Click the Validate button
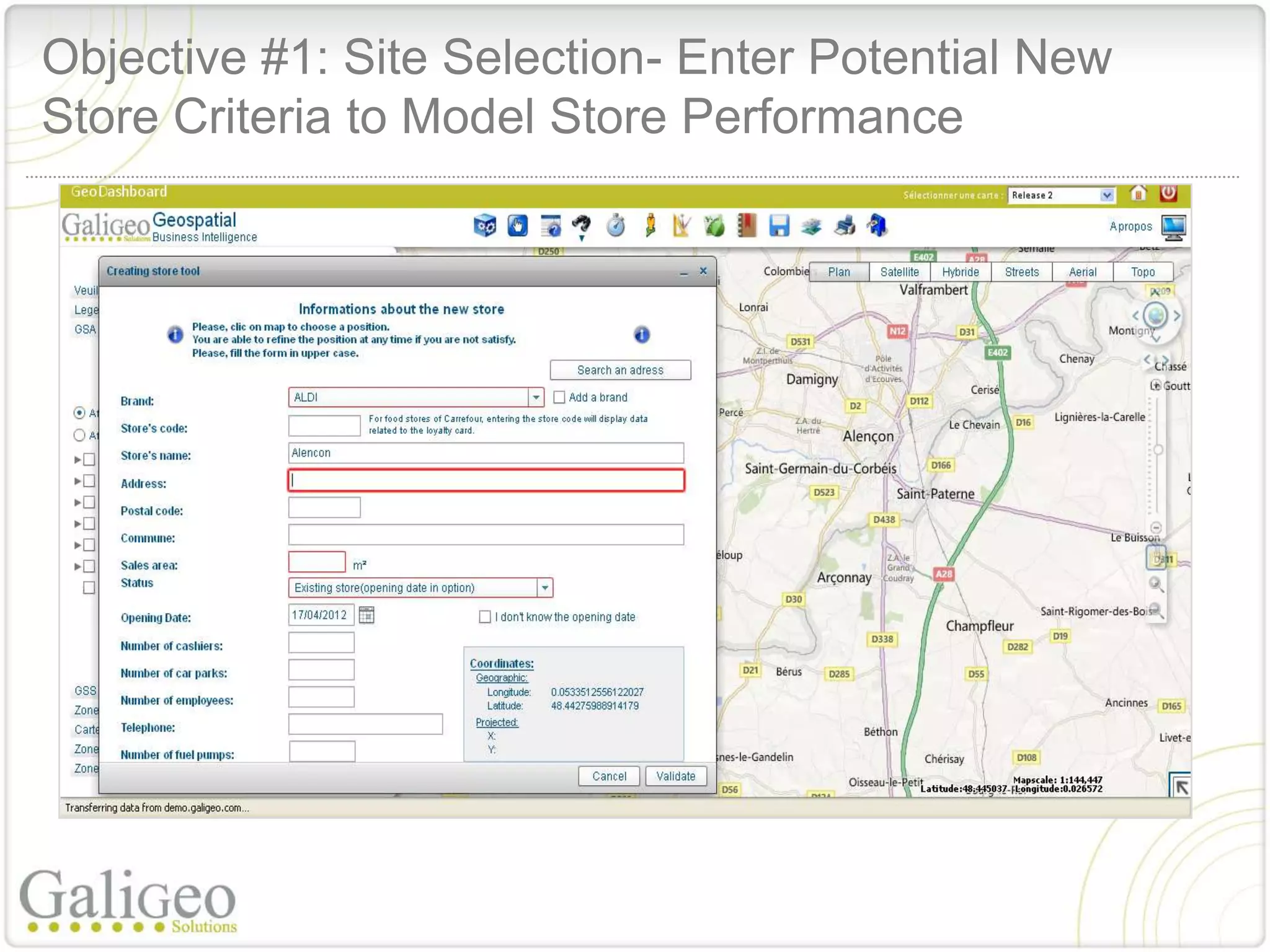1270x952 pixels. click(676, 776)
